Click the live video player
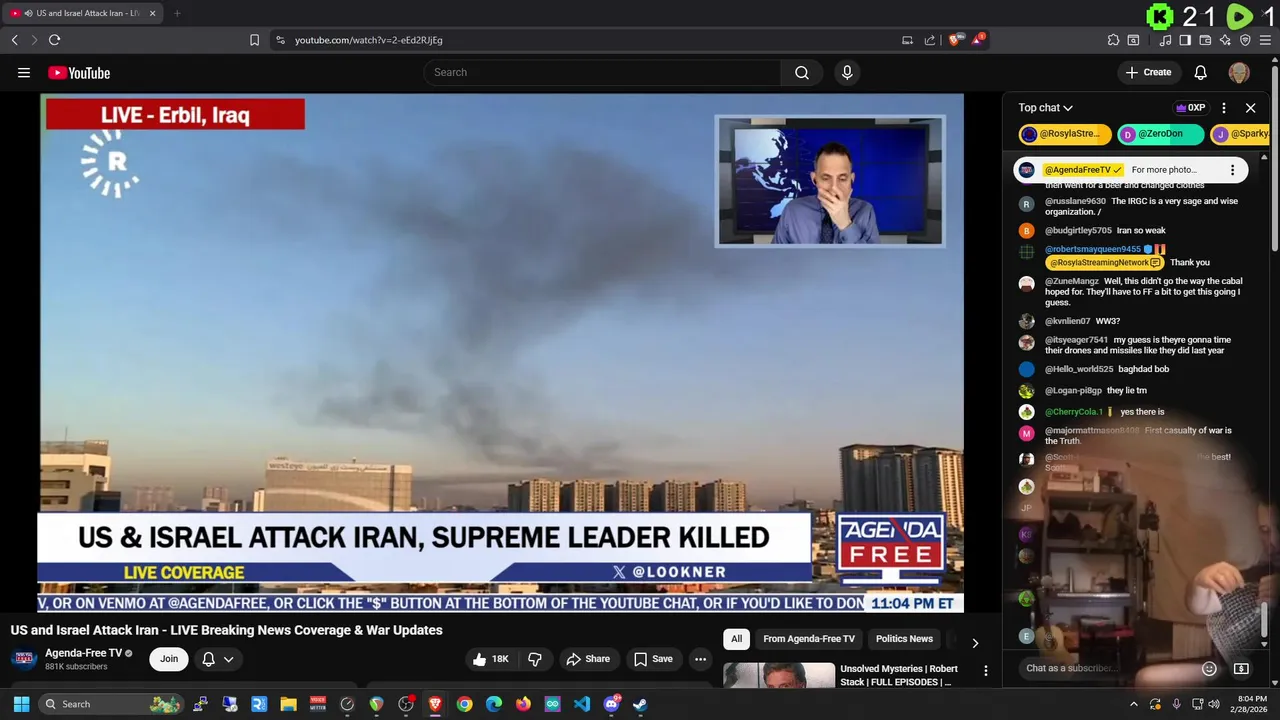 tap(501, 352)
